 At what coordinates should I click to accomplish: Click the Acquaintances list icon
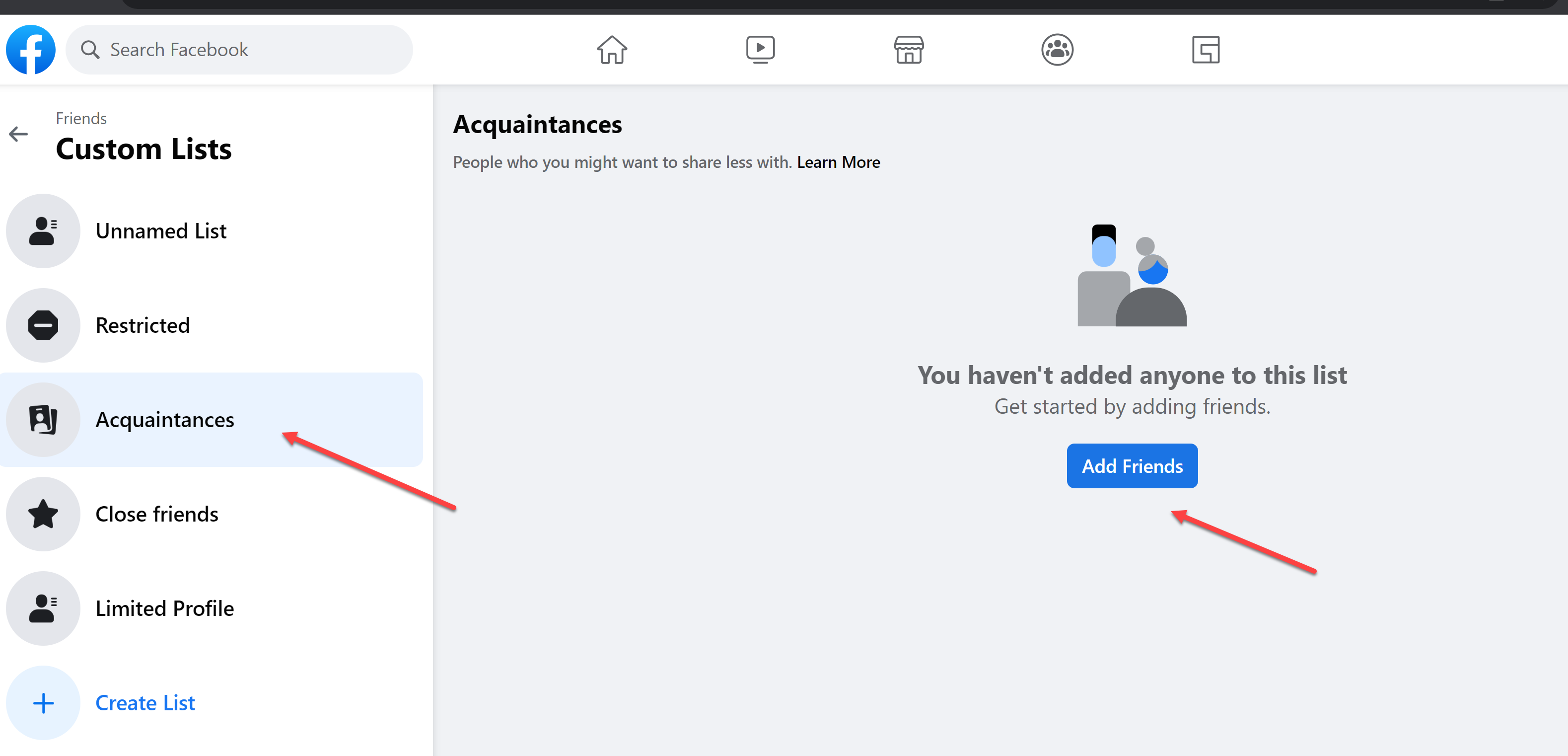click(x=43, y=419)
